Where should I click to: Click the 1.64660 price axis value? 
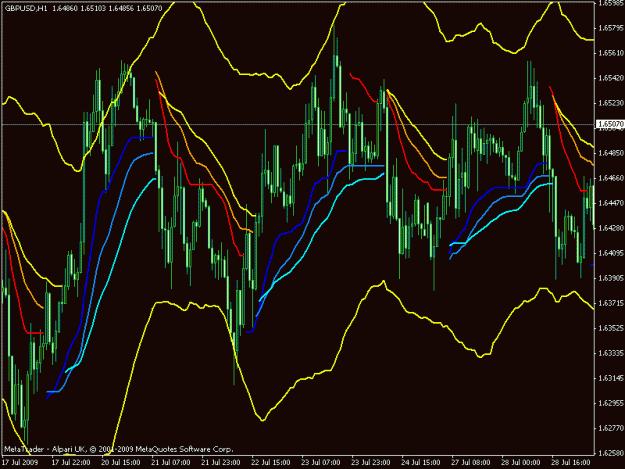pyautogui.click(x=611, y=178)
